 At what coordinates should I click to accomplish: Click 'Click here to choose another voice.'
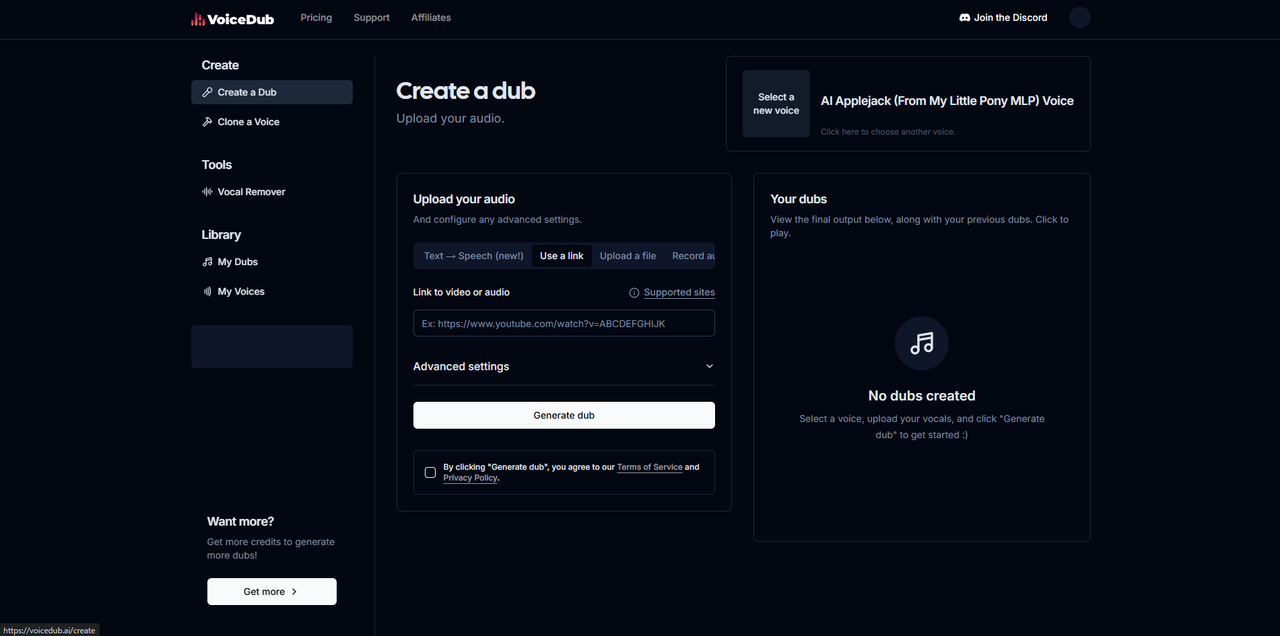tap(888, 132)
